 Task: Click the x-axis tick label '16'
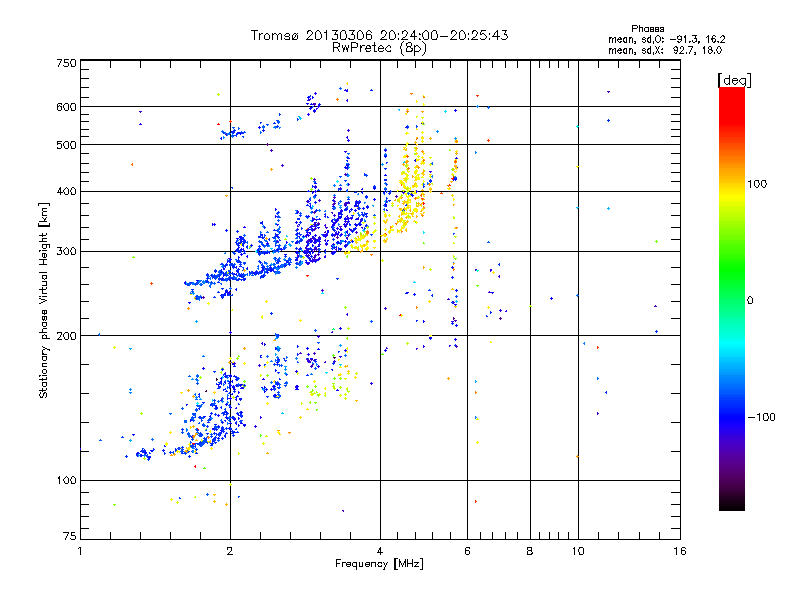(x=680, y=551)
